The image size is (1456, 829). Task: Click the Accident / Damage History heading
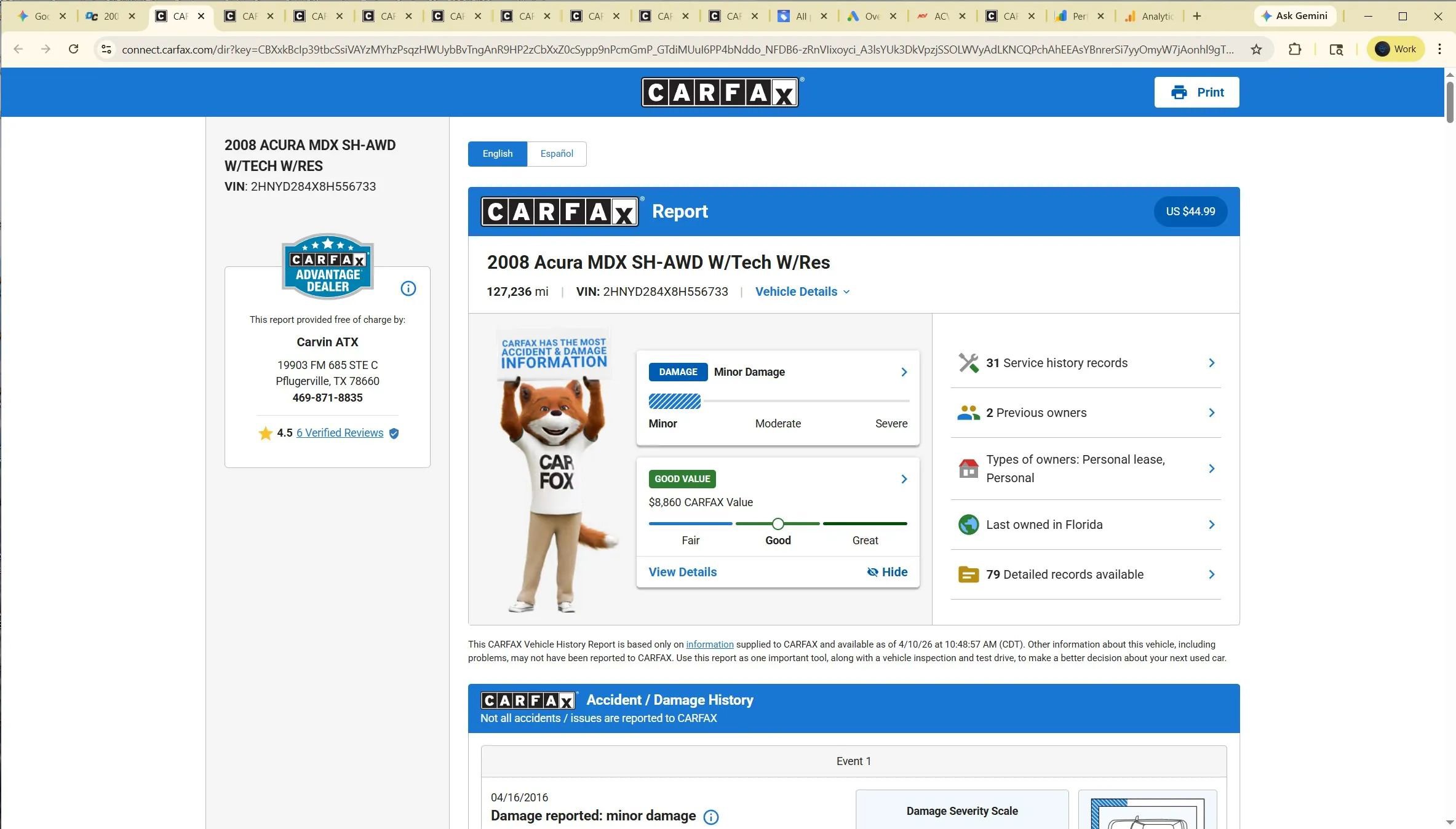tap(670, 700)
